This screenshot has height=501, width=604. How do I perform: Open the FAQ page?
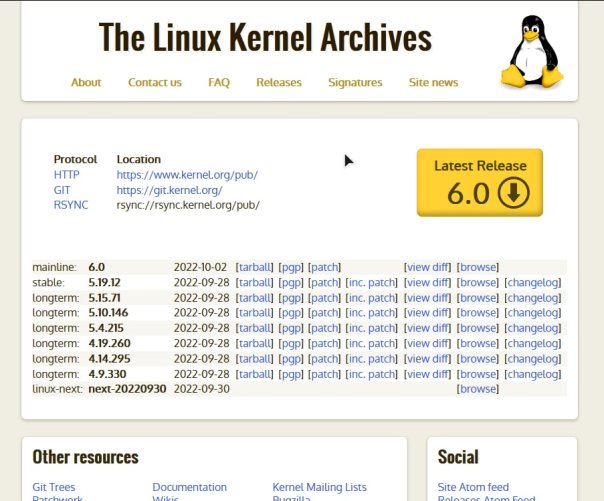[219, 82]
